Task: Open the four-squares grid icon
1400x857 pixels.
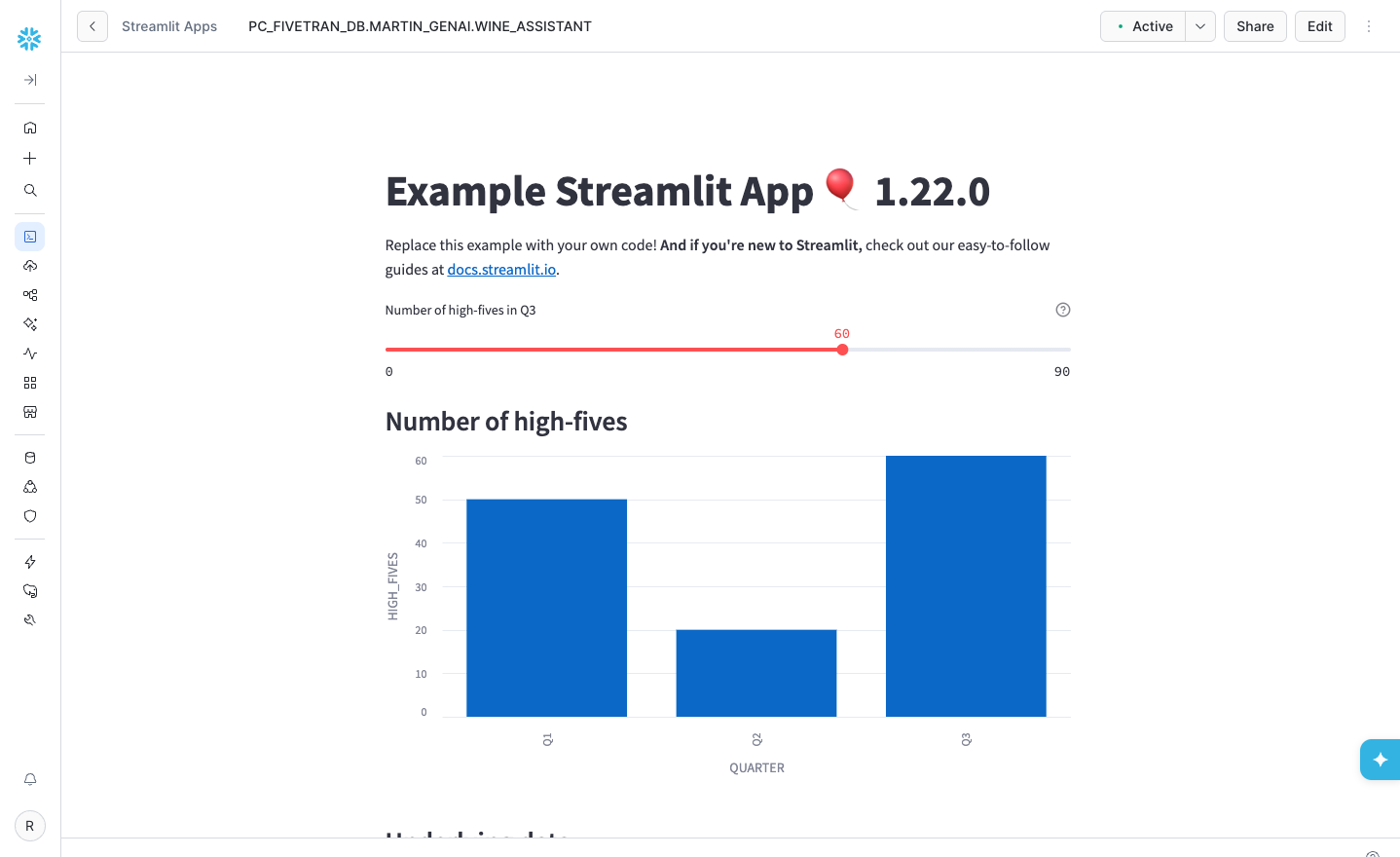Action: (30, 383)
